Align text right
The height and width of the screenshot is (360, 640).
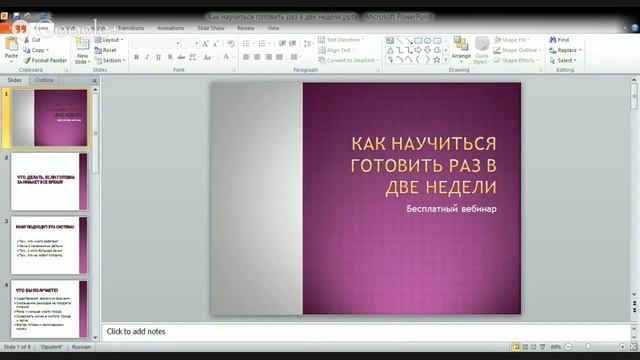(x=268, y=57)
